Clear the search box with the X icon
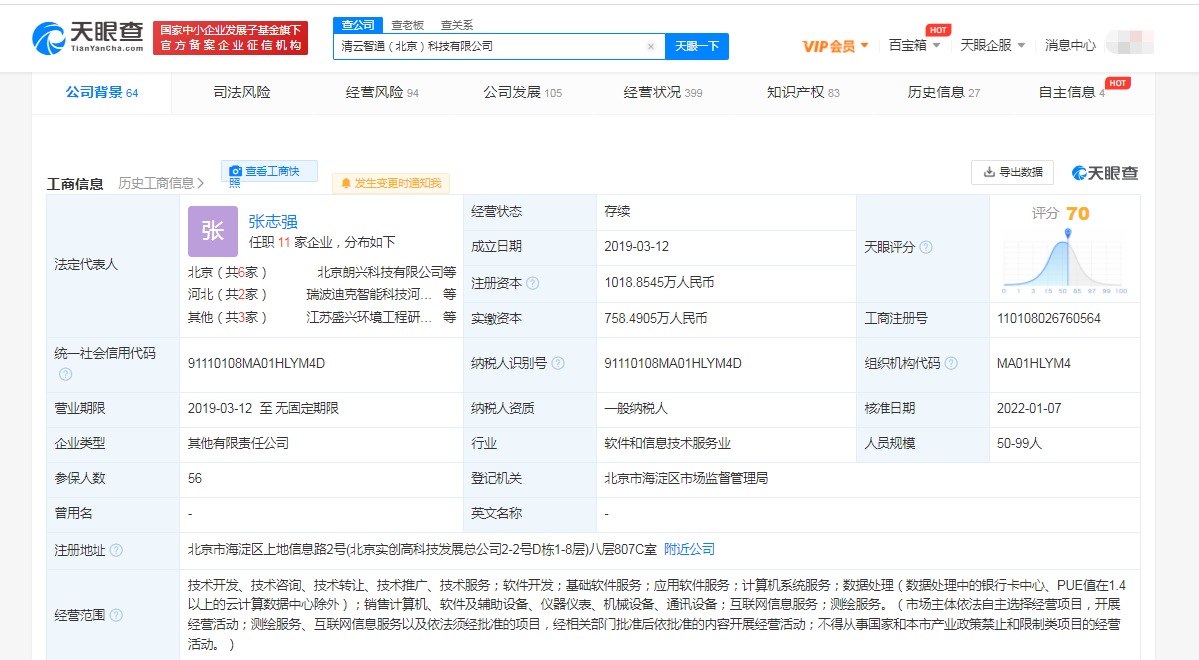 651,46
